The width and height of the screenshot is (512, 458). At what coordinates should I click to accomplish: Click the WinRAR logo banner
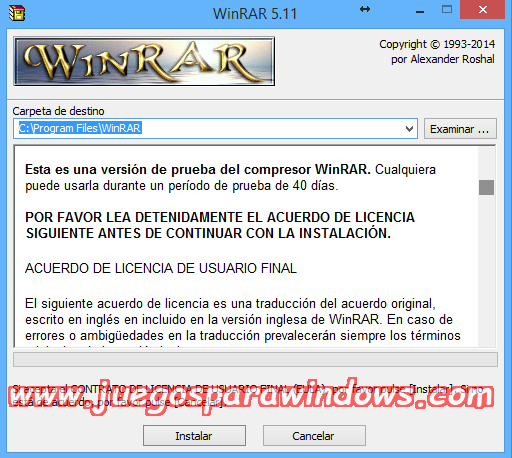pos(144,61)
